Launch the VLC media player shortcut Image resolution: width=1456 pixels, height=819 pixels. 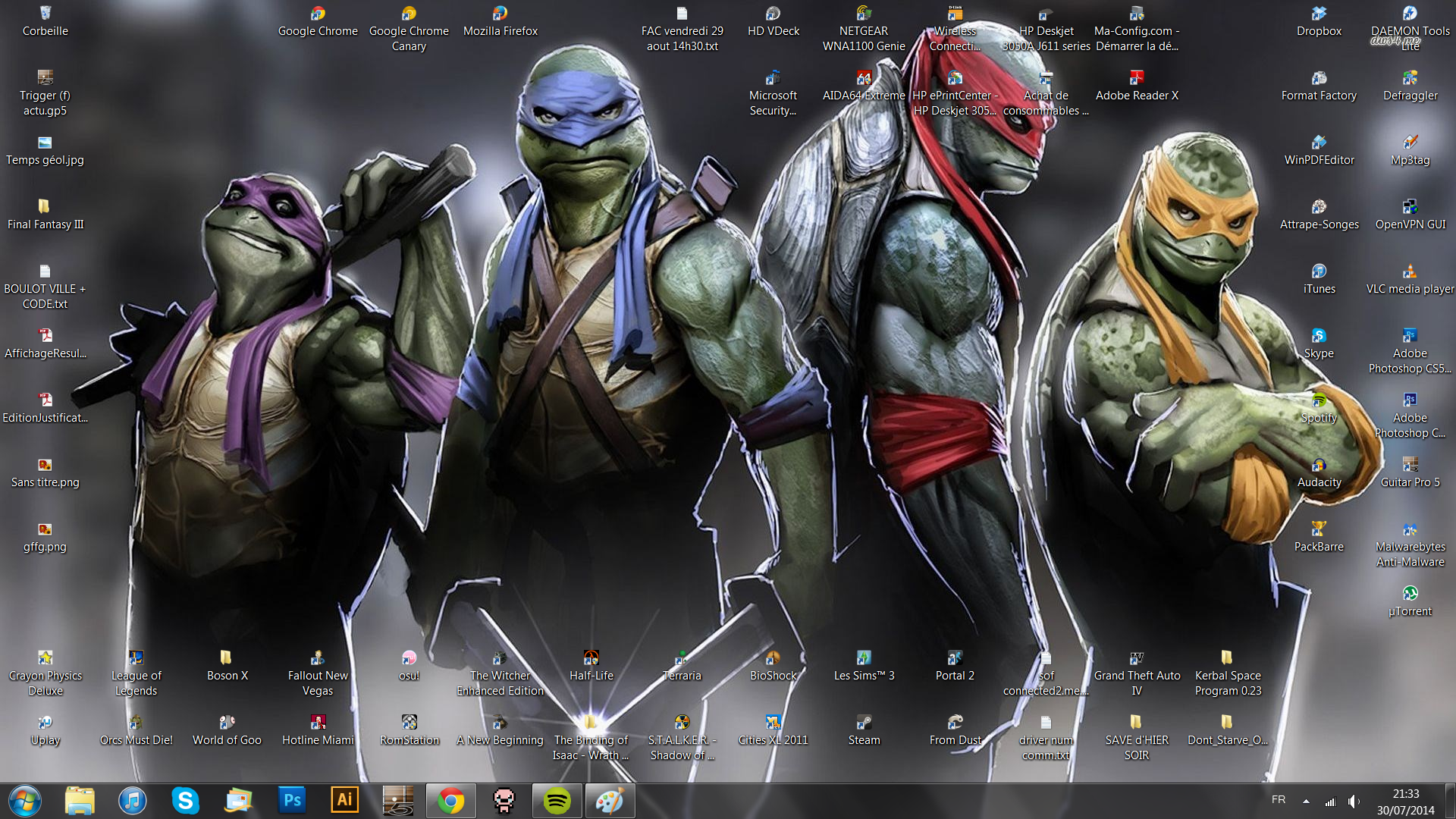coord(1410,279)
